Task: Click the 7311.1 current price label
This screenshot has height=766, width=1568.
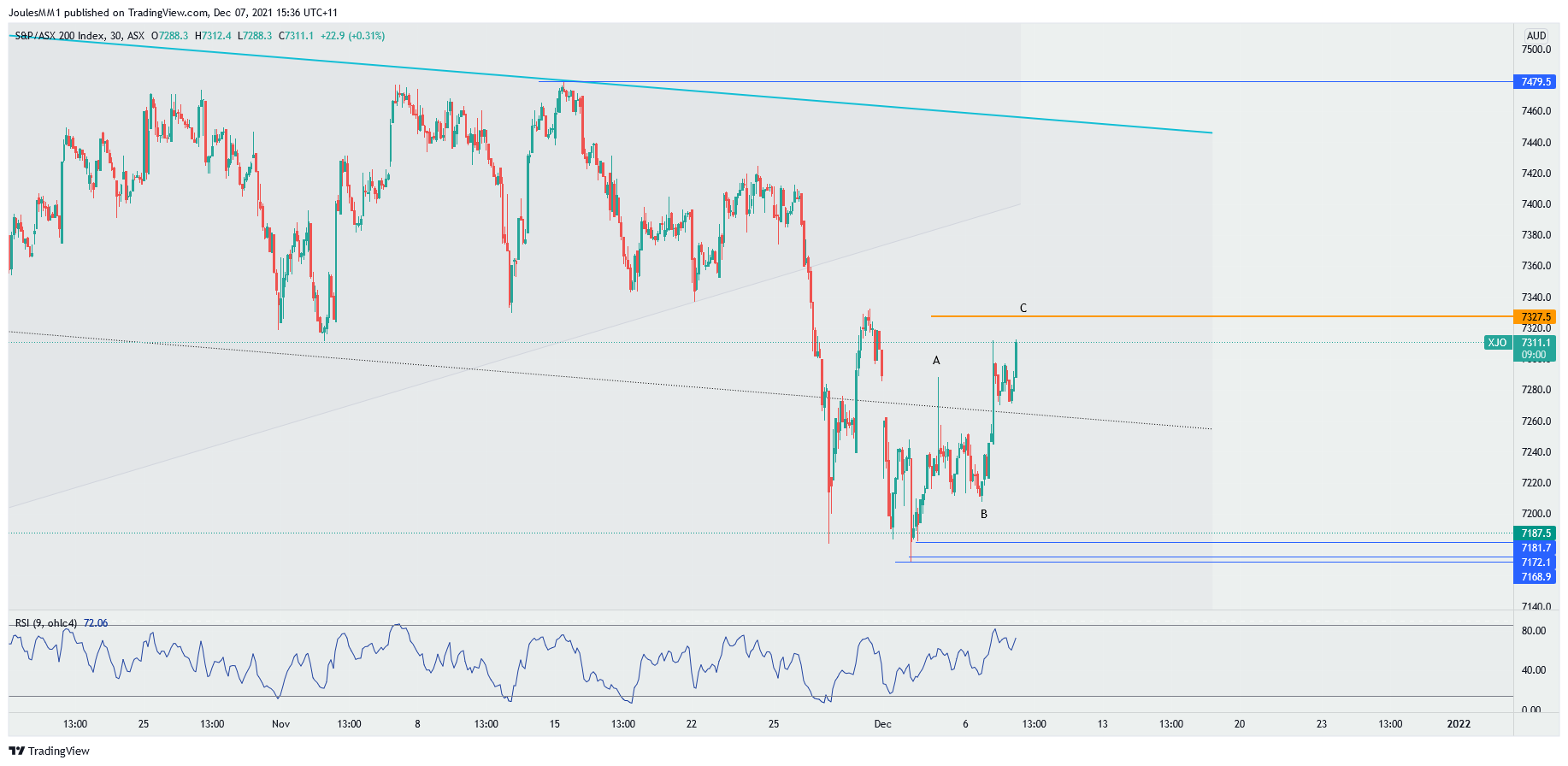Action: point(1536,343)
